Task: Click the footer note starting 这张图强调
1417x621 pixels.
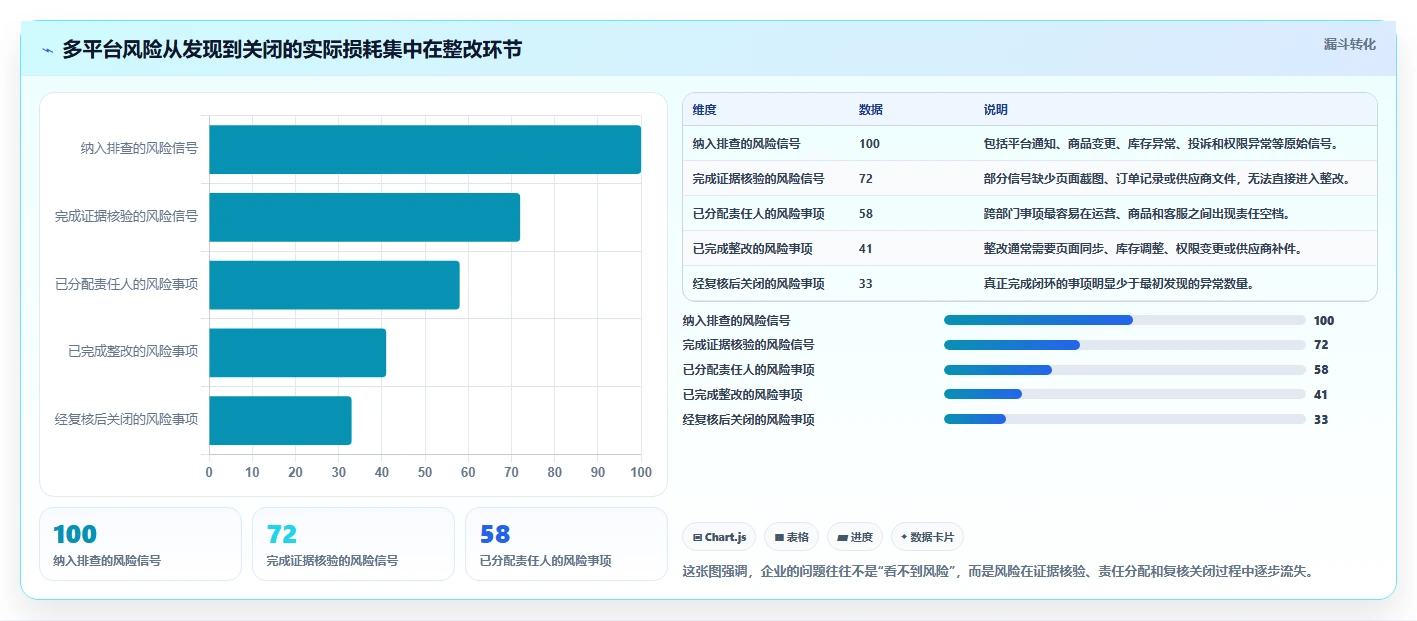Action: pos(997,572)
